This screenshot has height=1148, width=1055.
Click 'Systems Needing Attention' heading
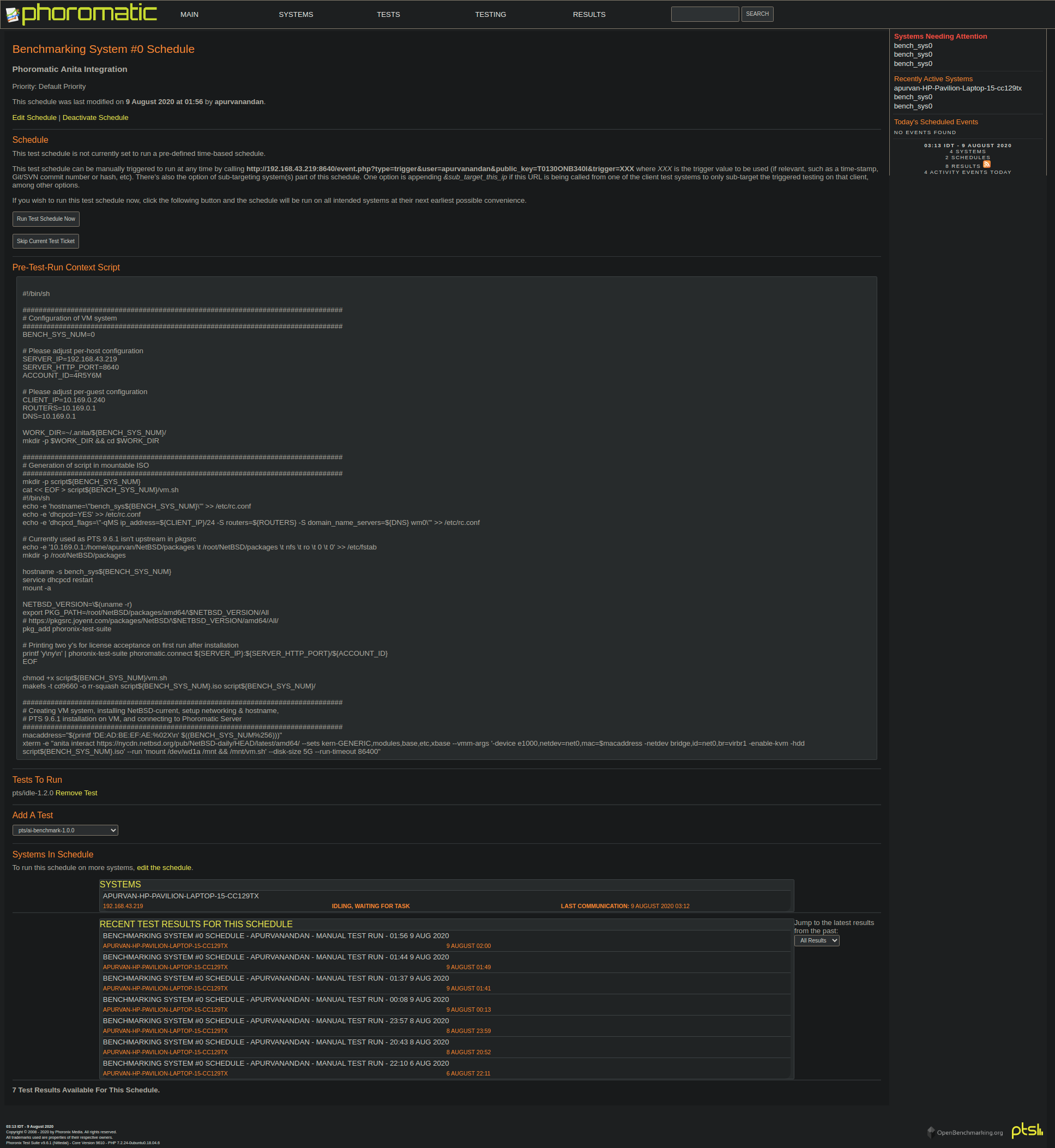(x=941, y=37)
